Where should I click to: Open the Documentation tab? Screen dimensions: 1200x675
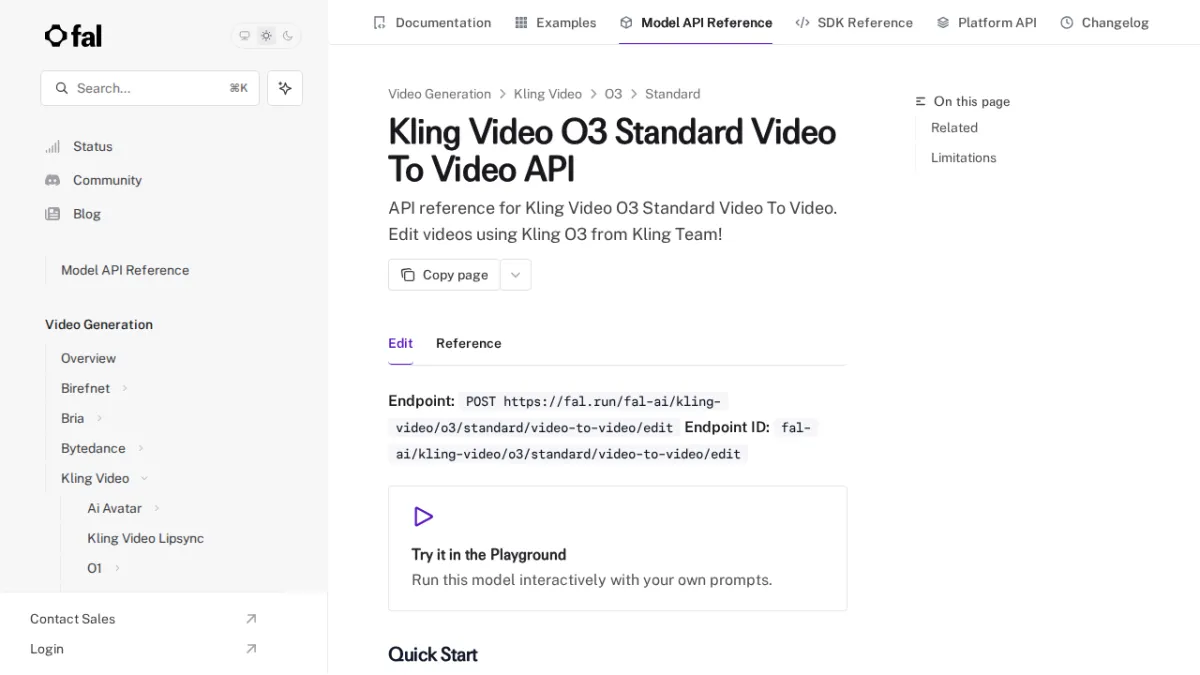coord(432,22)
